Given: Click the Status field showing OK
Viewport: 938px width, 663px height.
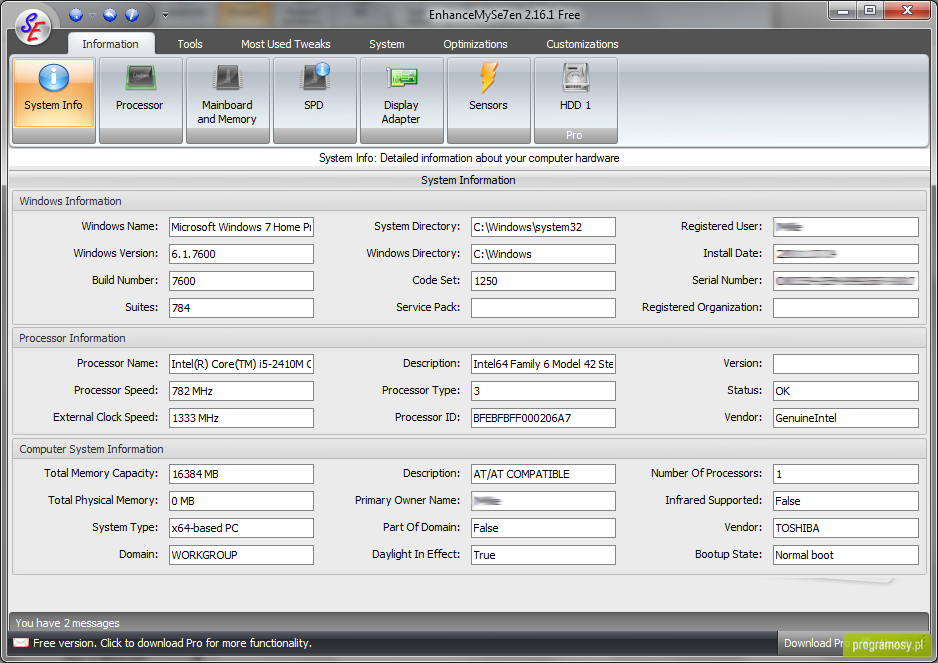Looking at the screenshot, I should click(x=846, y=391).
